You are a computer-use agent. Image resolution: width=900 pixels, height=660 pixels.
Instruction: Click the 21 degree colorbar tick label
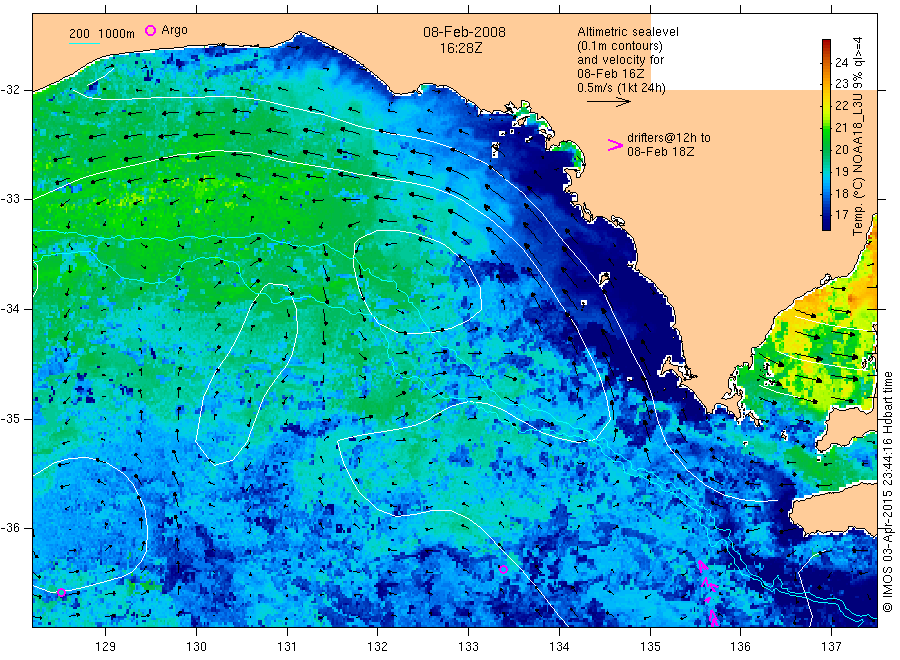(x=841, y=127)
